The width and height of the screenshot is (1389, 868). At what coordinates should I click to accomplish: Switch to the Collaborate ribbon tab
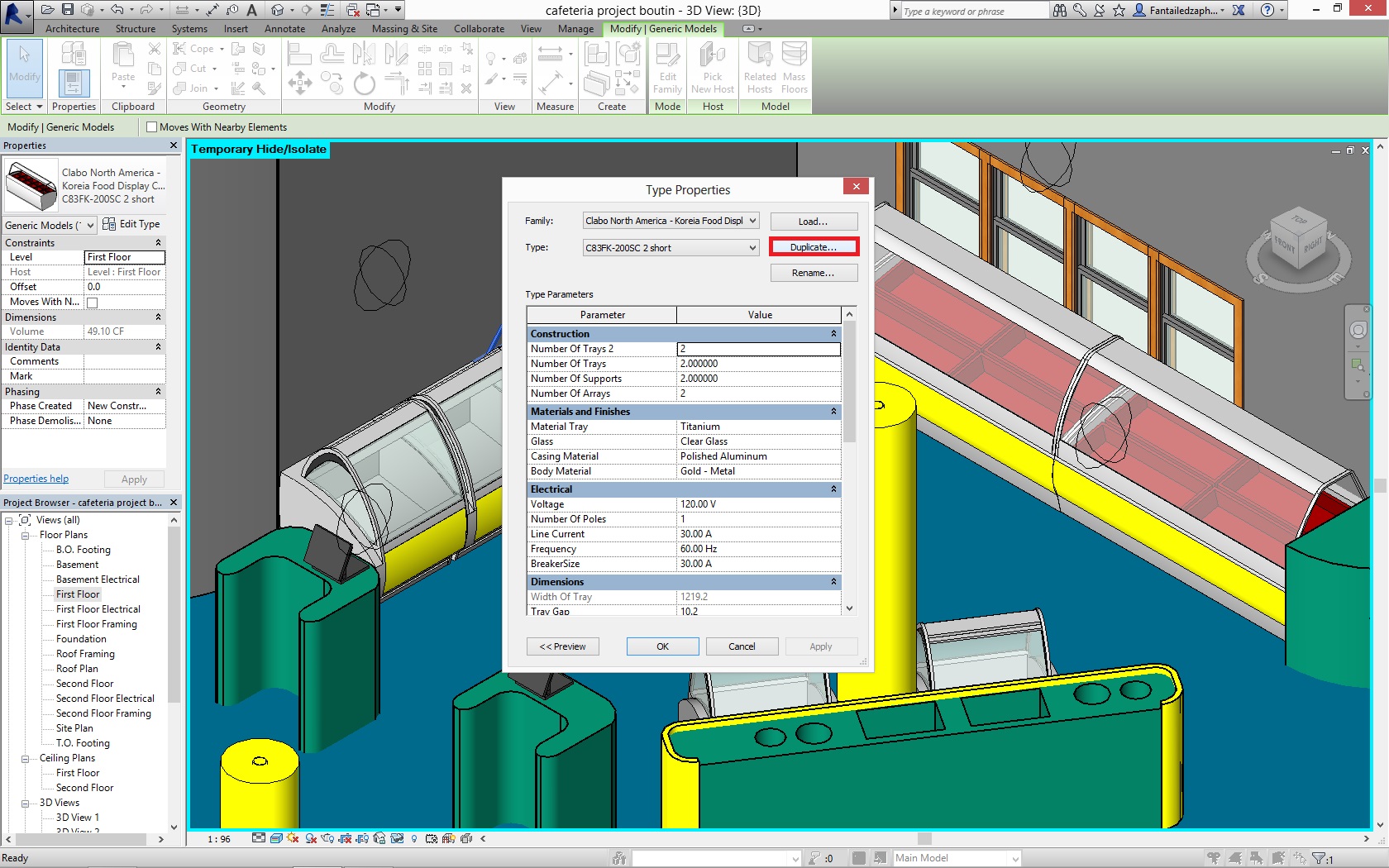[x=479, y=29]
